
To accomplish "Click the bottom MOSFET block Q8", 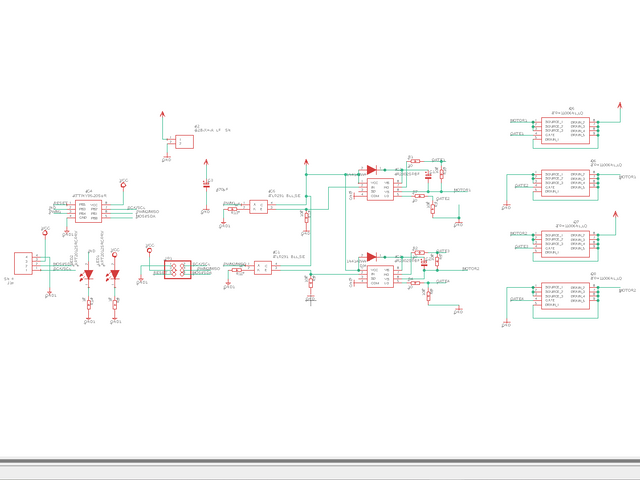I will coord(566,295).
